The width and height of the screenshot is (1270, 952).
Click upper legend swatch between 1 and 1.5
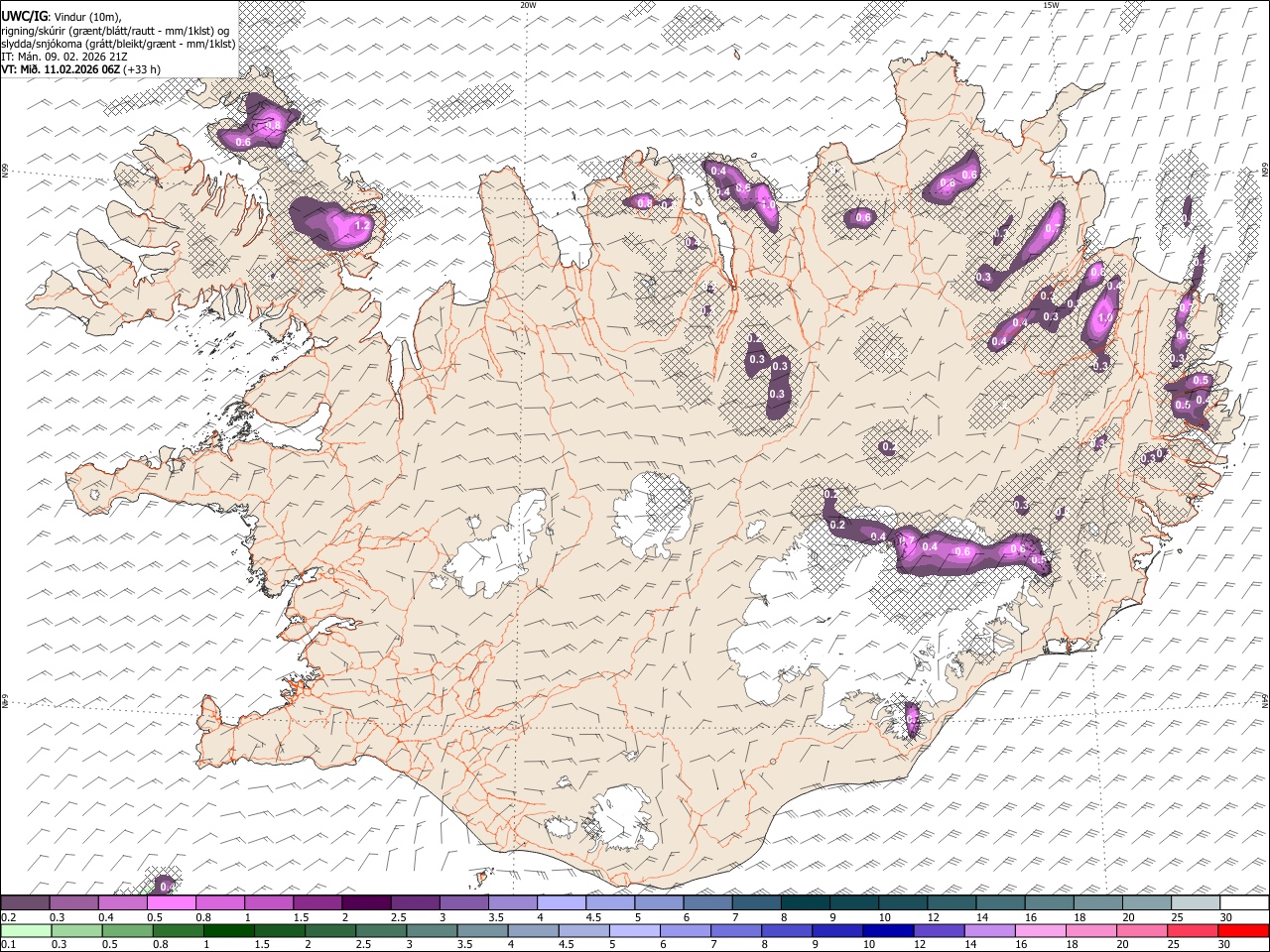269,902
